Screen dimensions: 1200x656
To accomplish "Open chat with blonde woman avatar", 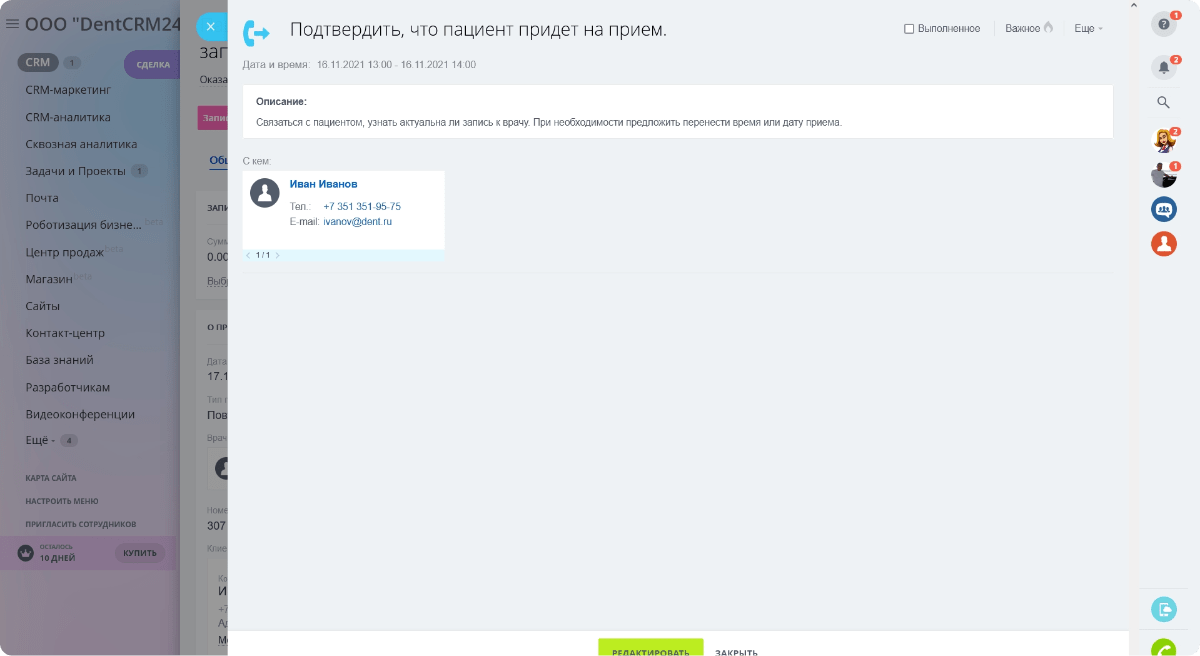I will tap(1163, 140).
